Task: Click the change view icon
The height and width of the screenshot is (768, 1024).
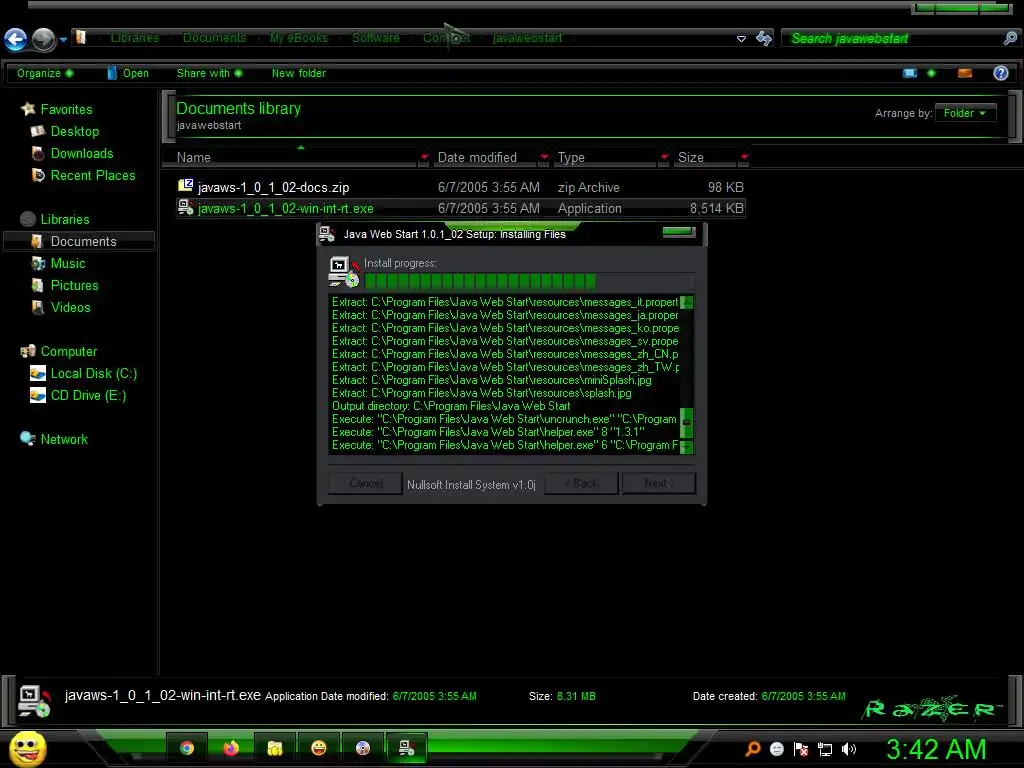Action: tap(910, 73)
